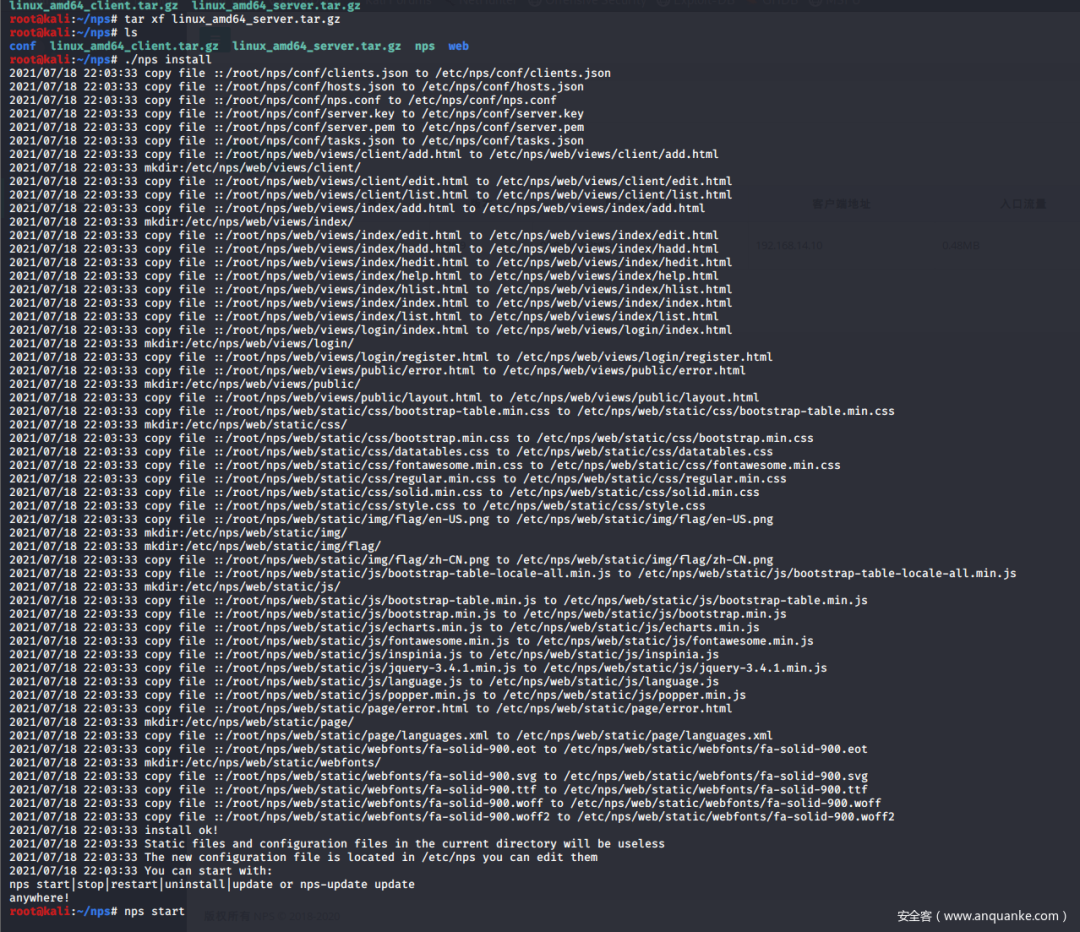Click the './nps install' command text
This screenshot has height=932, width=1080.
[x=167, y=59]
